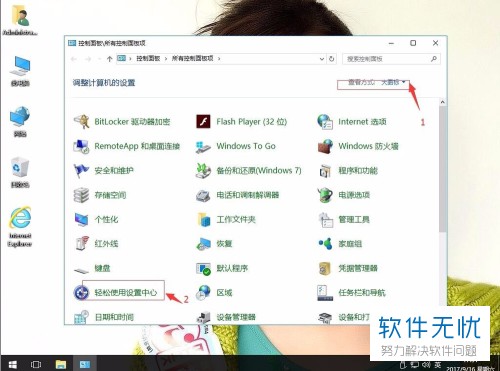Open the Flash Player (32 位) icon
Viewport: 500px width, 371px height.
coord(203,122)
